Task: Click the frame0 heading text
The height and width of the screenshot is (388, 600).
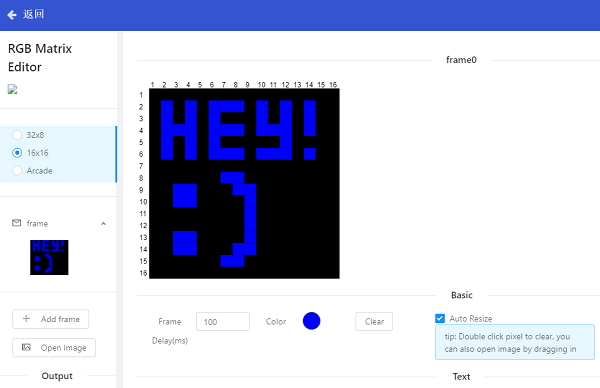Action: [461, 60]
